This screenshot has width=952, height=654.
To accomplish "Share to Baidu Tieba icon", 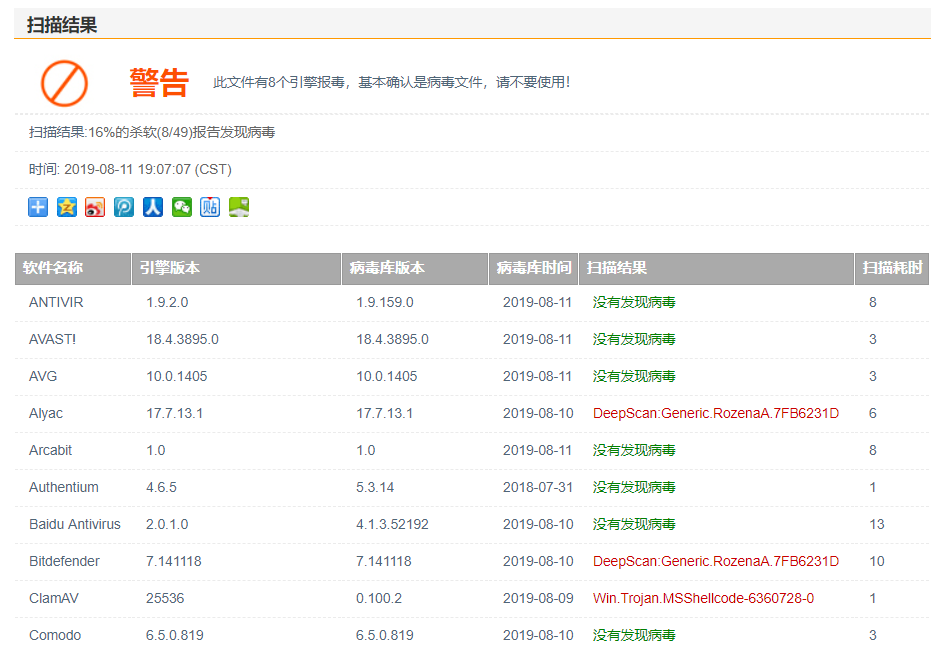I will (x=210, y=207).
